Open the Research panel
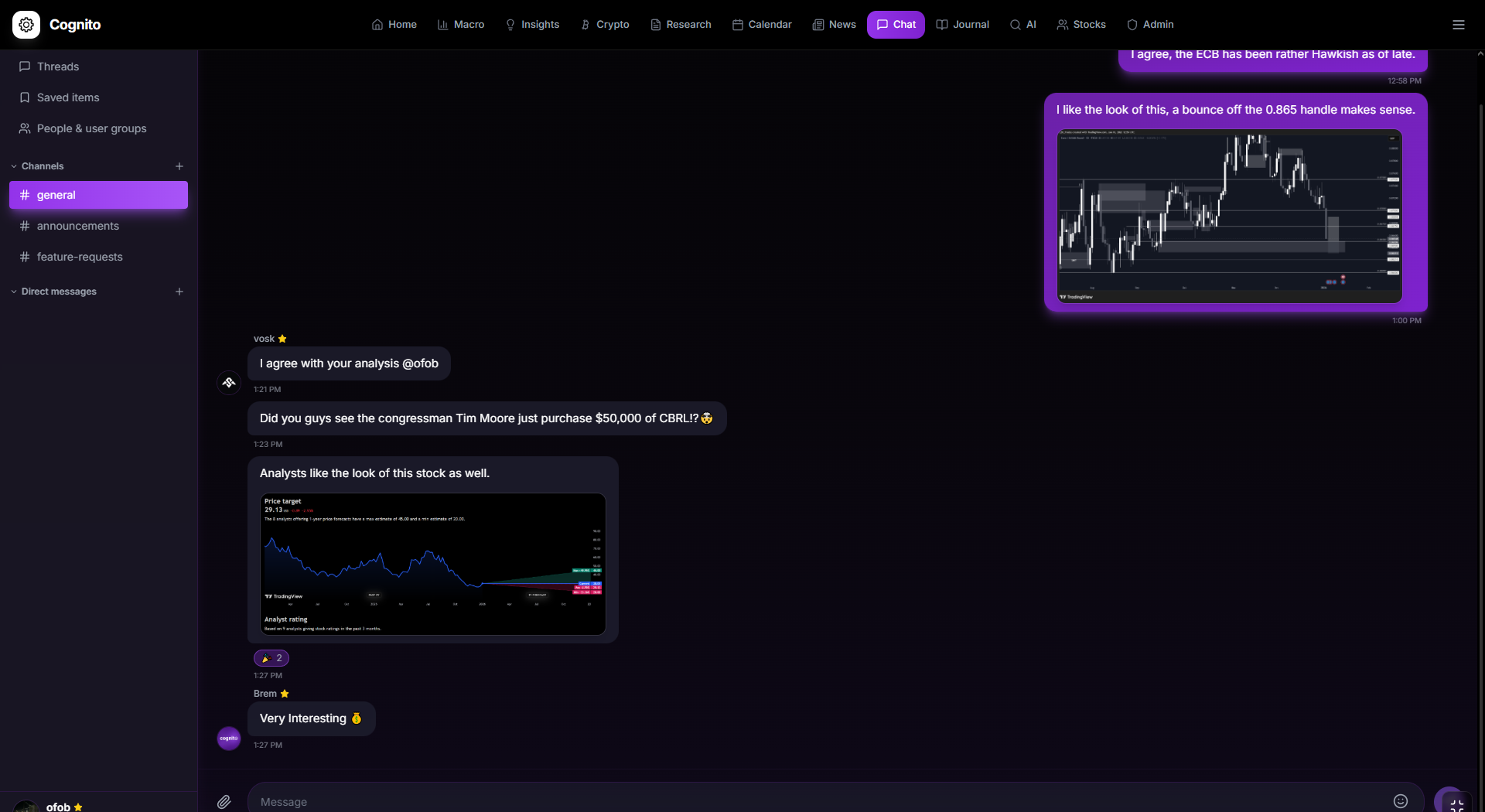Screen dimensions: 1485x812 click(x=680, y=24)
